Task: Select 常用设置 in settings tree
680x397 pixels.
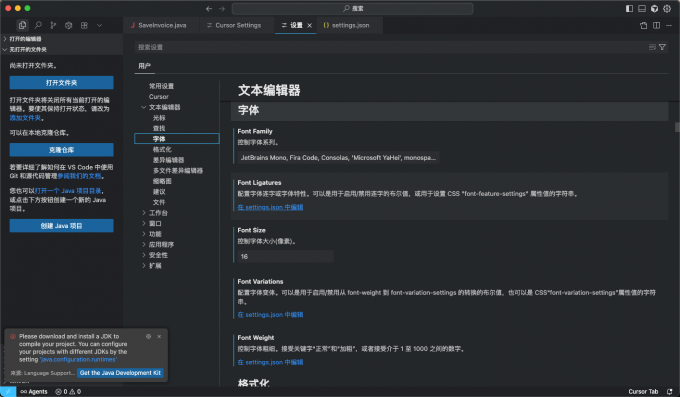Action: [161, 86]
